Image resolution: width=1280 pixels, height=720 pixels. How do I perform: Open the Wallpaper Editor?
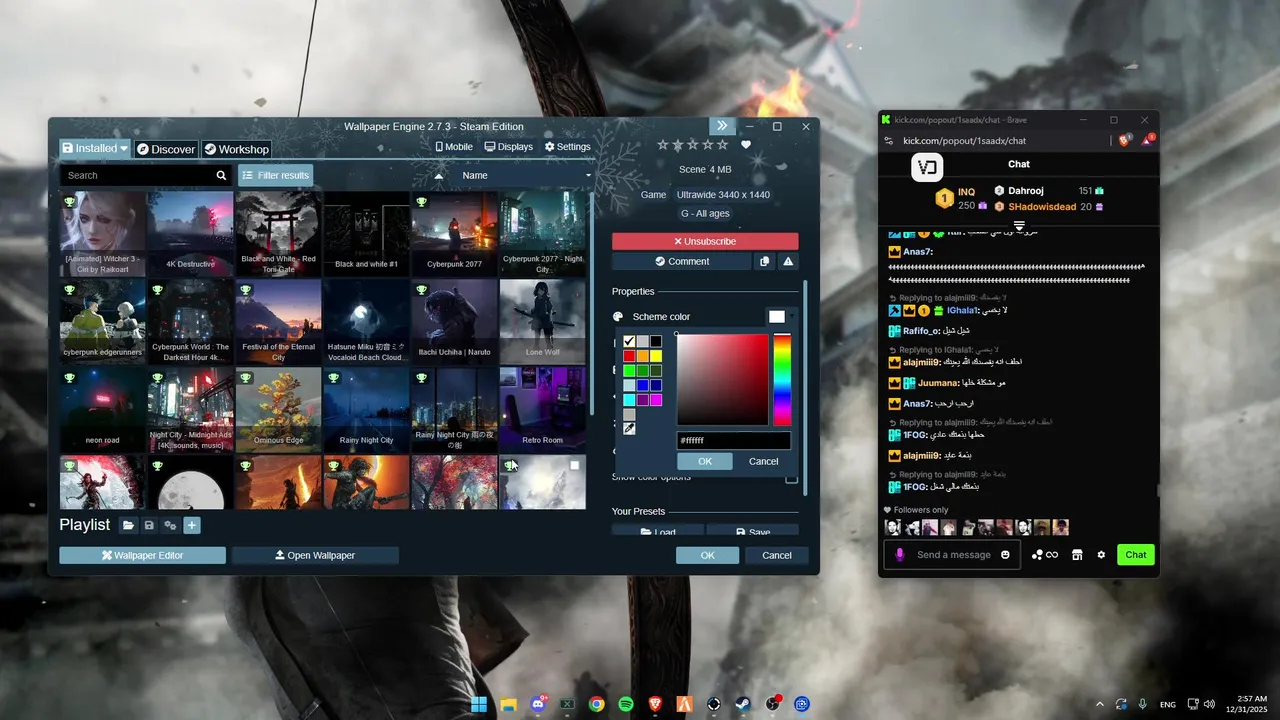coord(142,555)
